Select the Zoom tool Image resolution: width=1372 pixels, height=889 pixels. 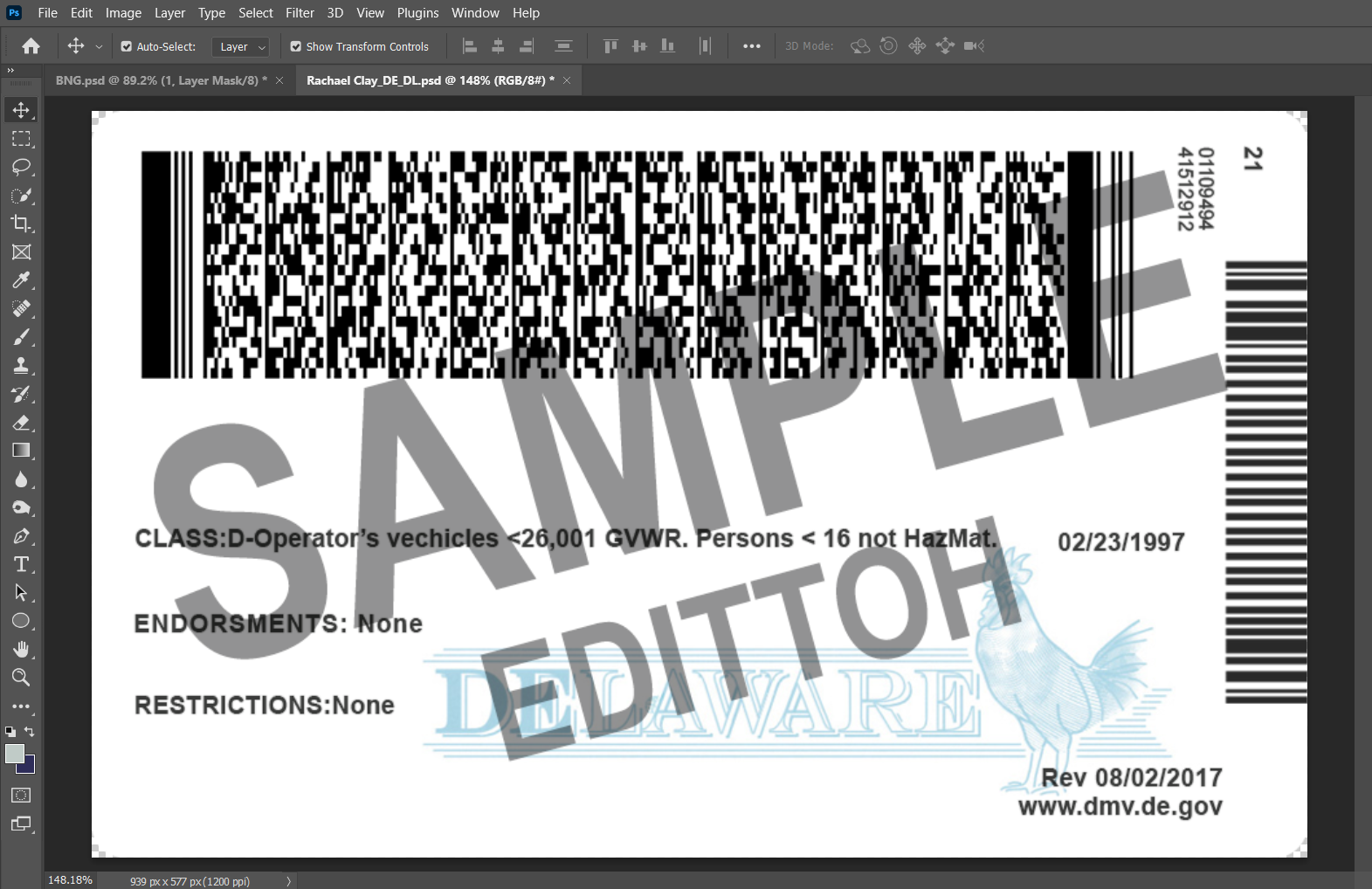point(21,678)
